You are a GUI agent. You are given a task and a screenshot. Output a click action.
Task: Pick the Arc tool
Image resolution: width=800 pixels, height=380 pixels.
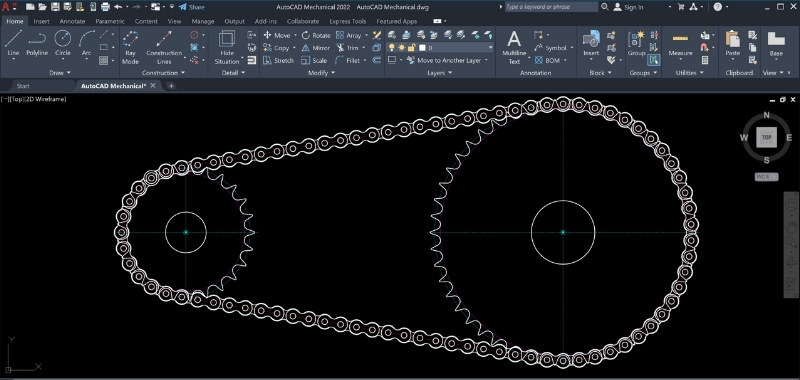tap(87, 42)
